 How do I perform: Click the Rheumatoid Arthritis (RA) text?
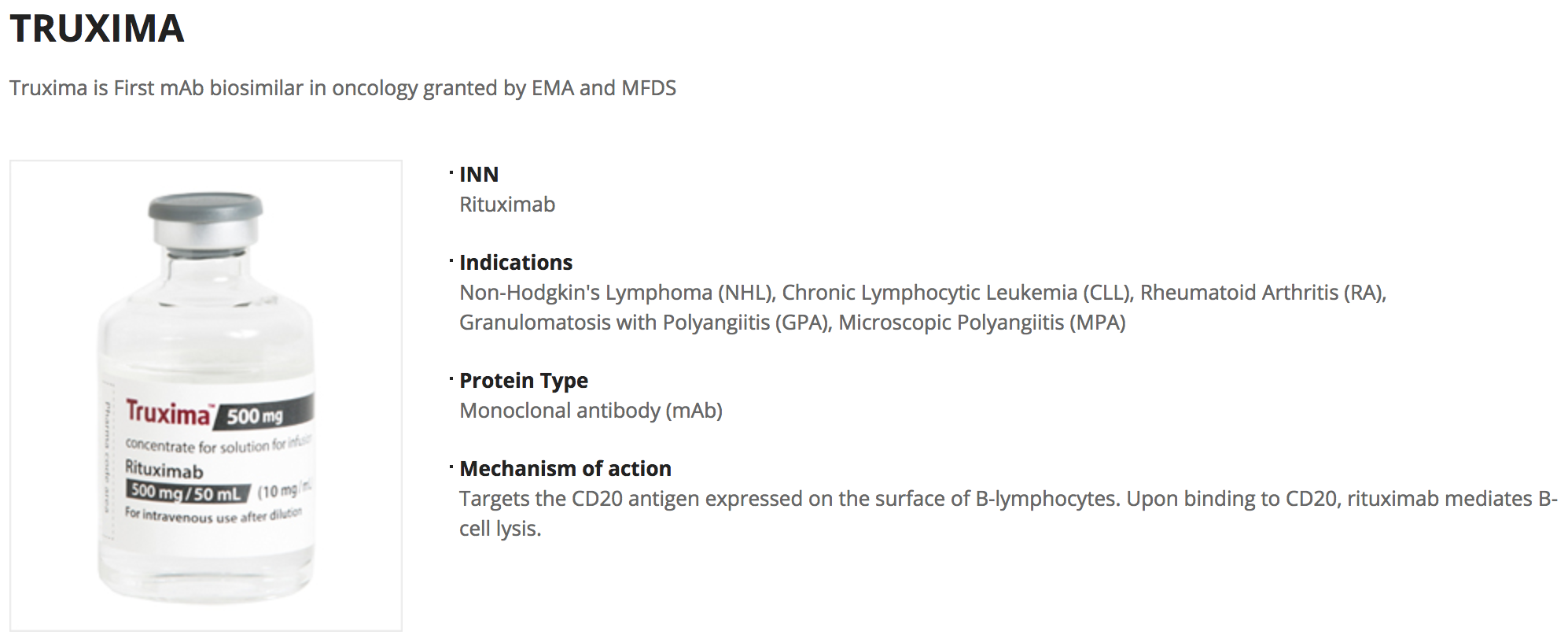pyautogui.click(x=1262, y=293)
